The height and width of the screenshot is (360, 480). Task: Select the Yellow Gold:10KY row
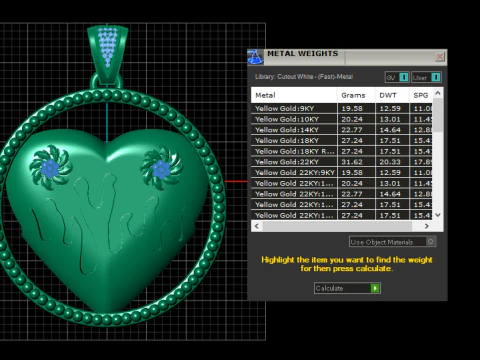(342, 119)
